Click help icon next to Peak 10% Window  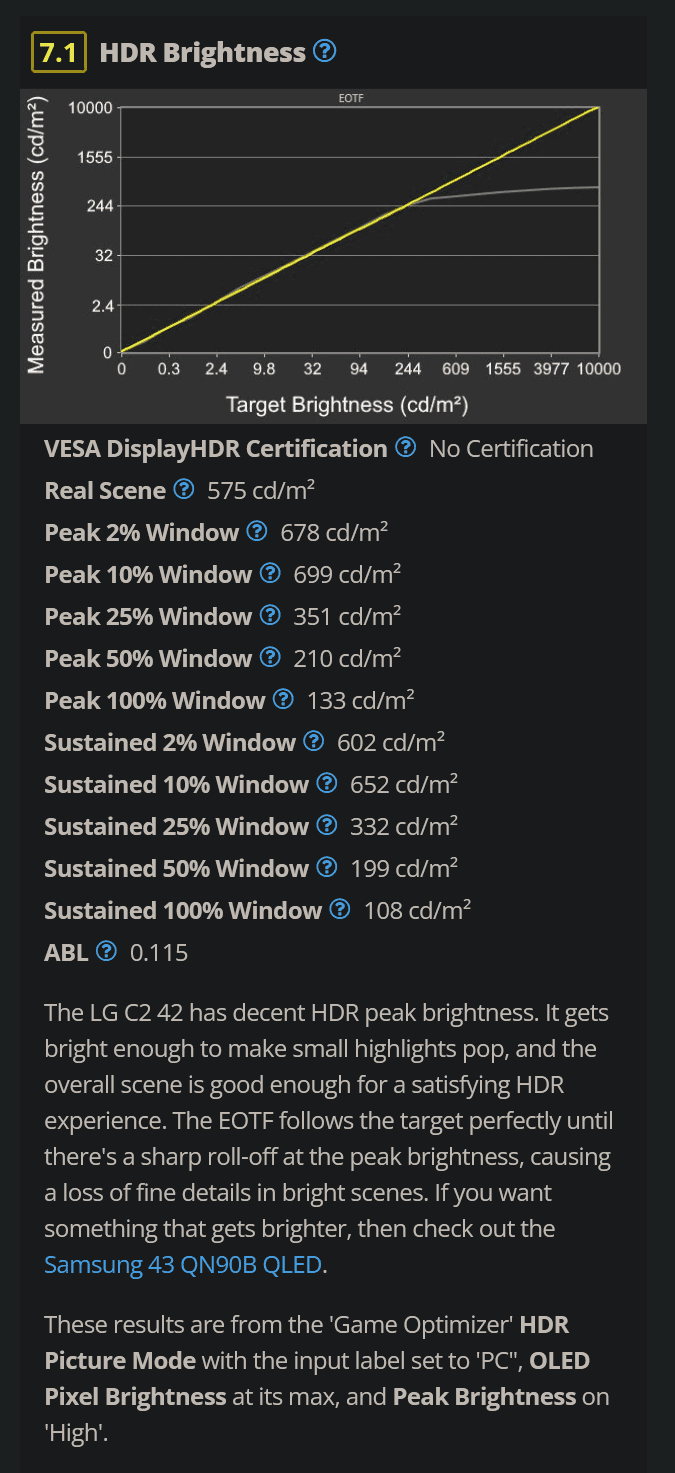pos(270,574)
